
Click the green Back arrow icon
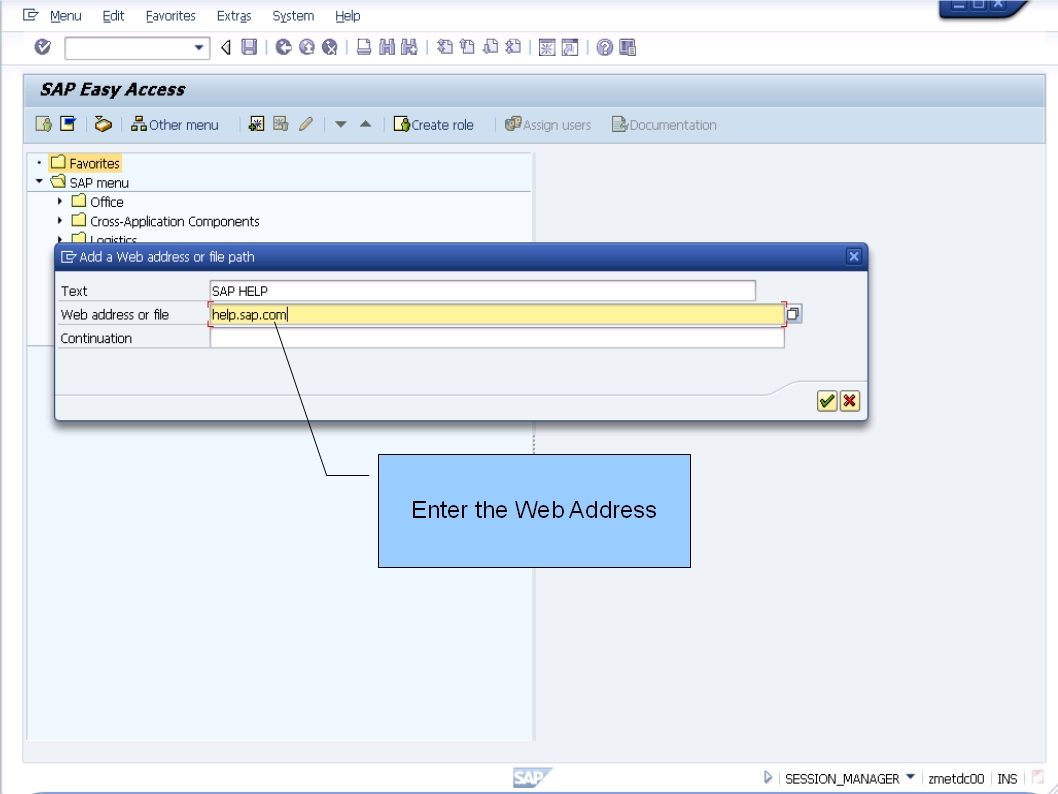(284, 47)
